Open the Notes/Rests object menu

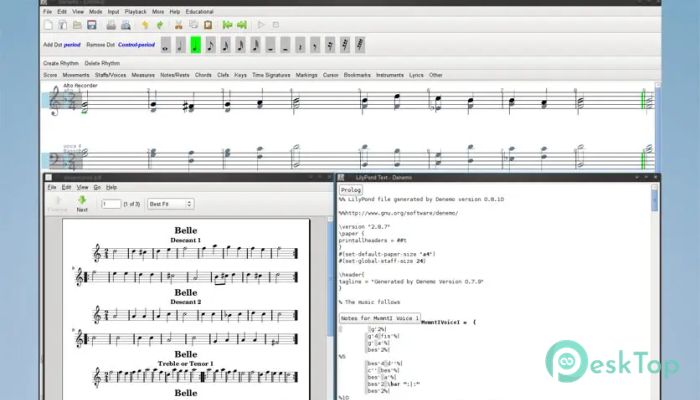coord(175,75)
